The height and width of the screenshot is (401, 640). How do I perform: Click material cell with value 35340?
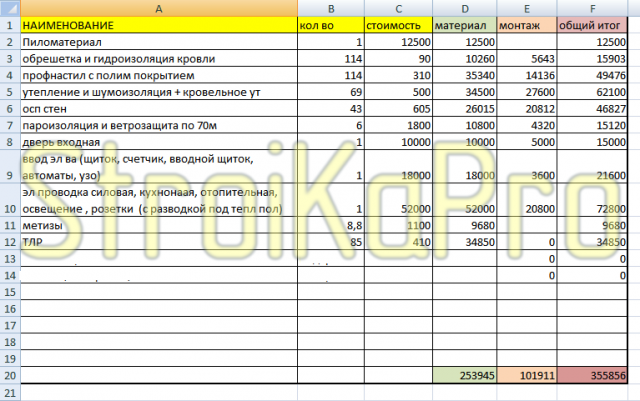click(x=464, y=76)
